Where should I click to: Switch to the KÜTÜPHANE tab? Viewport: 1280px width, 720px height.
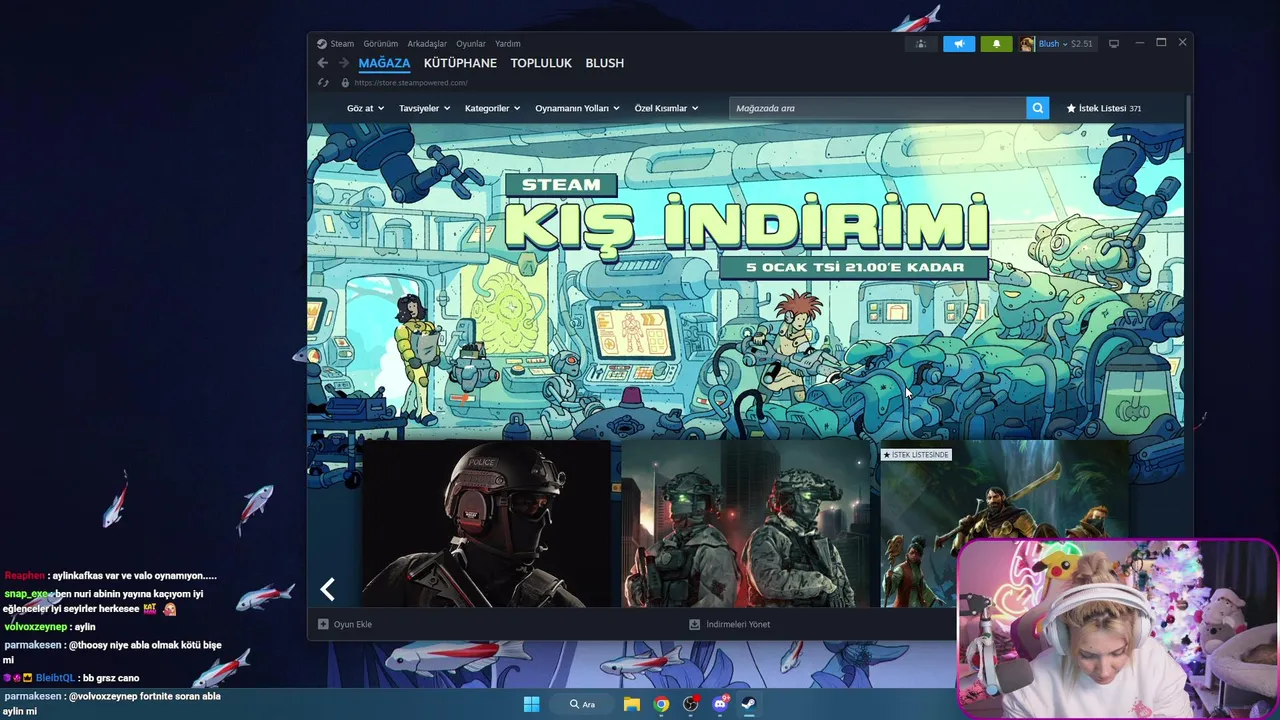point(460,63)
